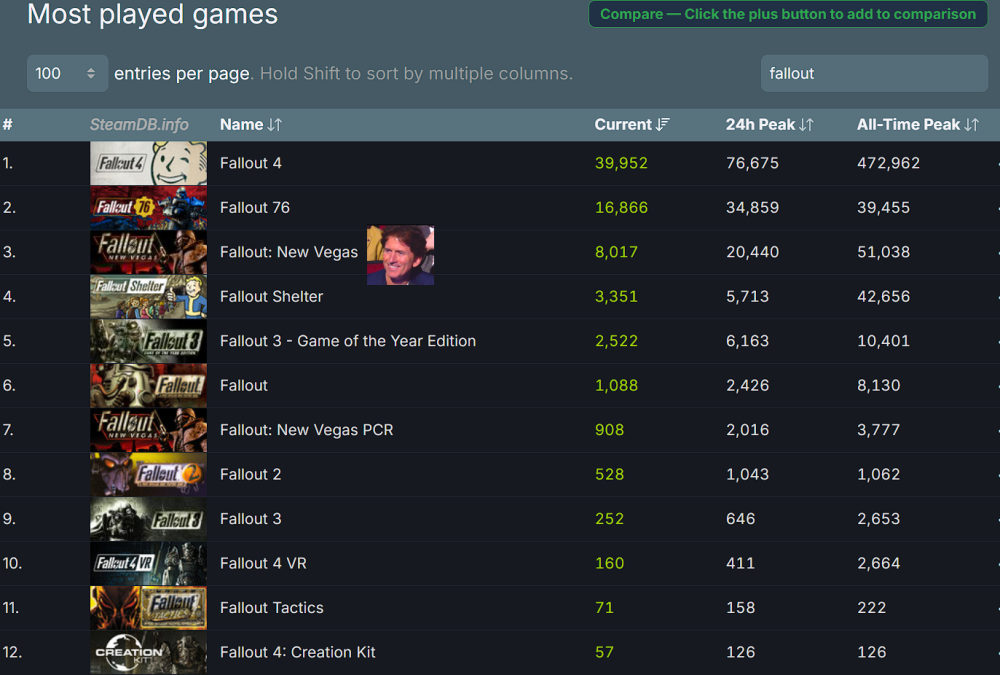1000x675 pixels.
Task: Click the search field containing fallout
Action: (x=874, y=73)
